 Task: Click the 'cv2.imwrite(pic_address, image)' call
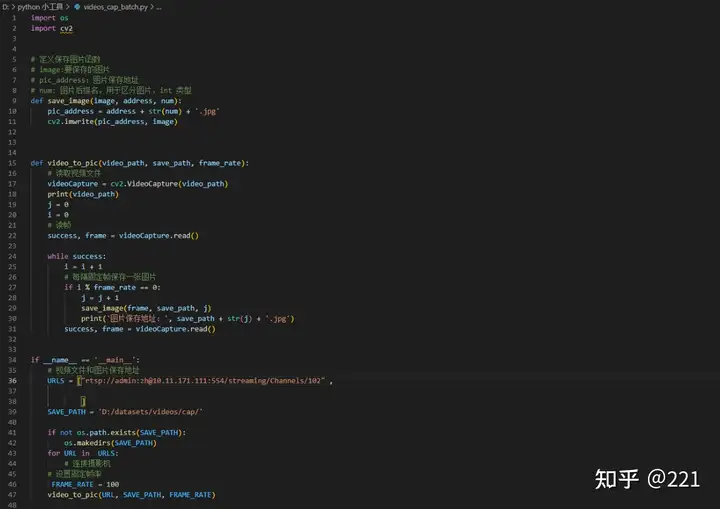click(x=112, y=122)
